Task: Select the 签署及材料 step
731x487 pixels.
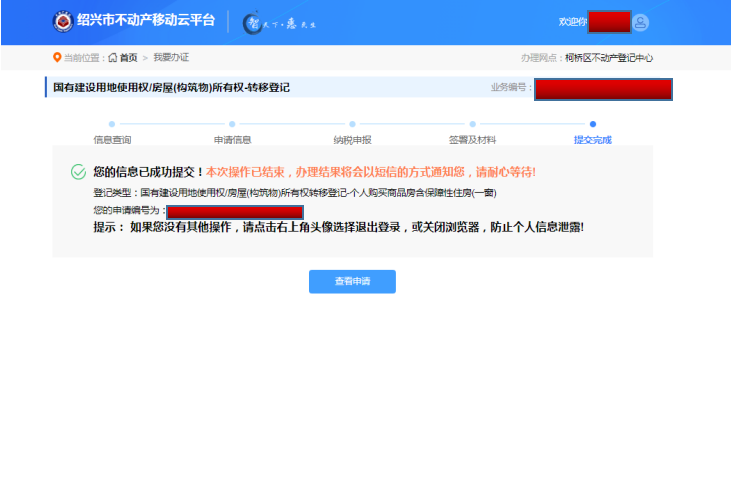Action: pos(472,140)
